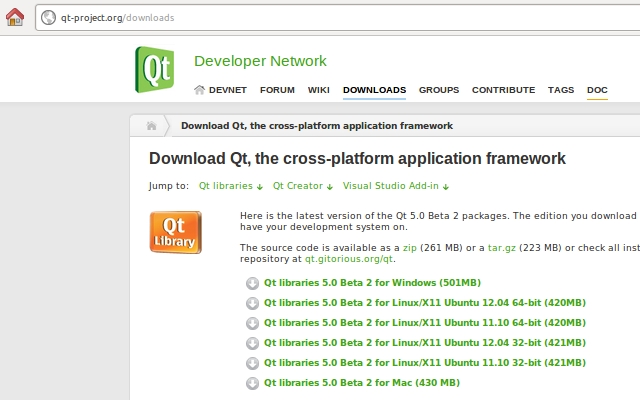Open qt.gitorious.org/qt repository link

click(x=349, y=259)
